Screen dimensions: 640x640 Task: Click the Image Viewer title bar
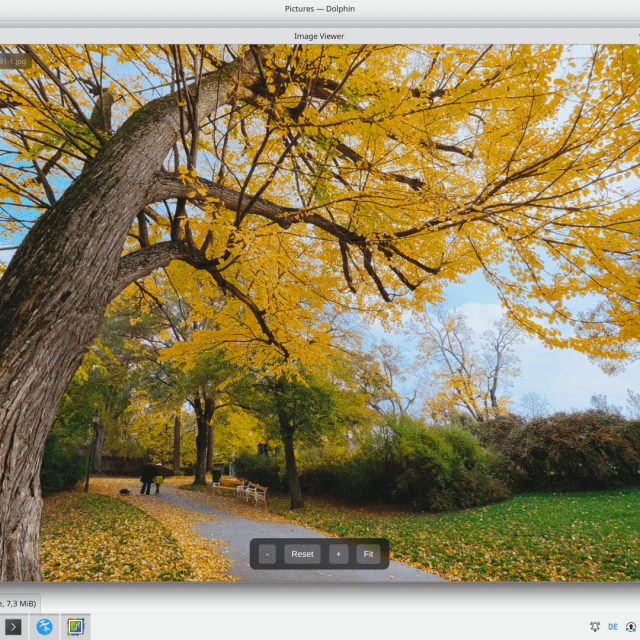coord(319,36)
